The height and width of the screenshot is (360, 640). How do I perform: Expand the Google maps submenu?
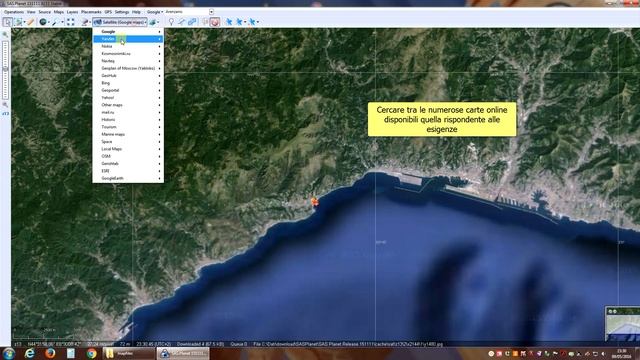click(128, 31)
